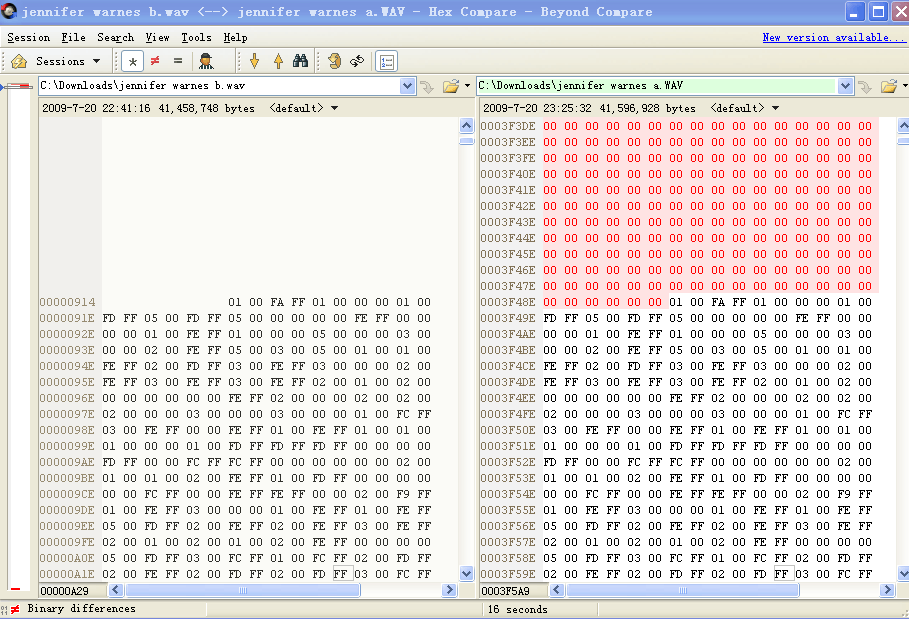This screenshot has width=909, height=619.
Task: Open left pane <default> encoding dropdown
Action: pos(304,108)
